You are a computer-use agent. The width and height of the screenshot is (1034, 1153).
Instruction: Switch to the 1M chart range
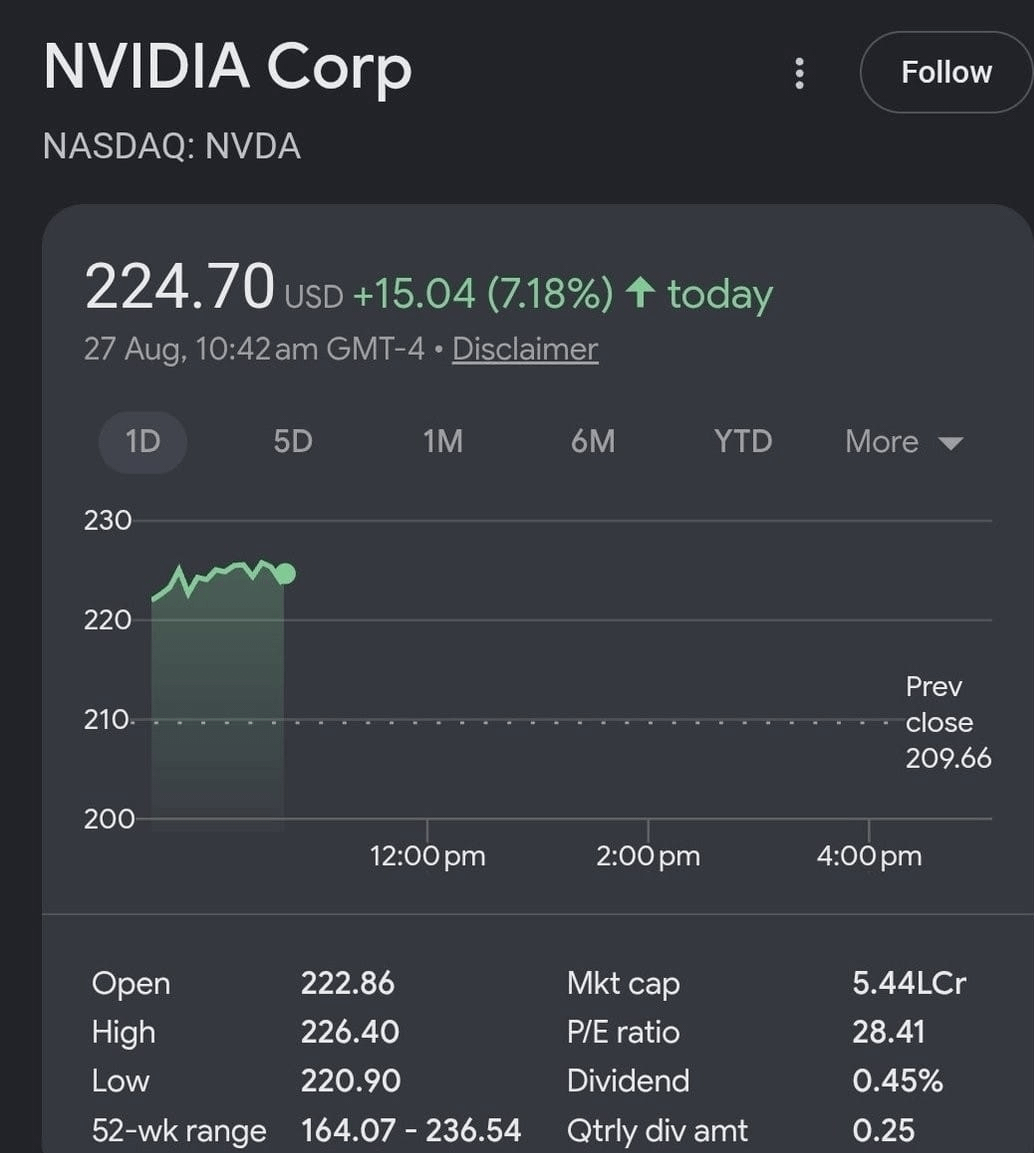443,442
